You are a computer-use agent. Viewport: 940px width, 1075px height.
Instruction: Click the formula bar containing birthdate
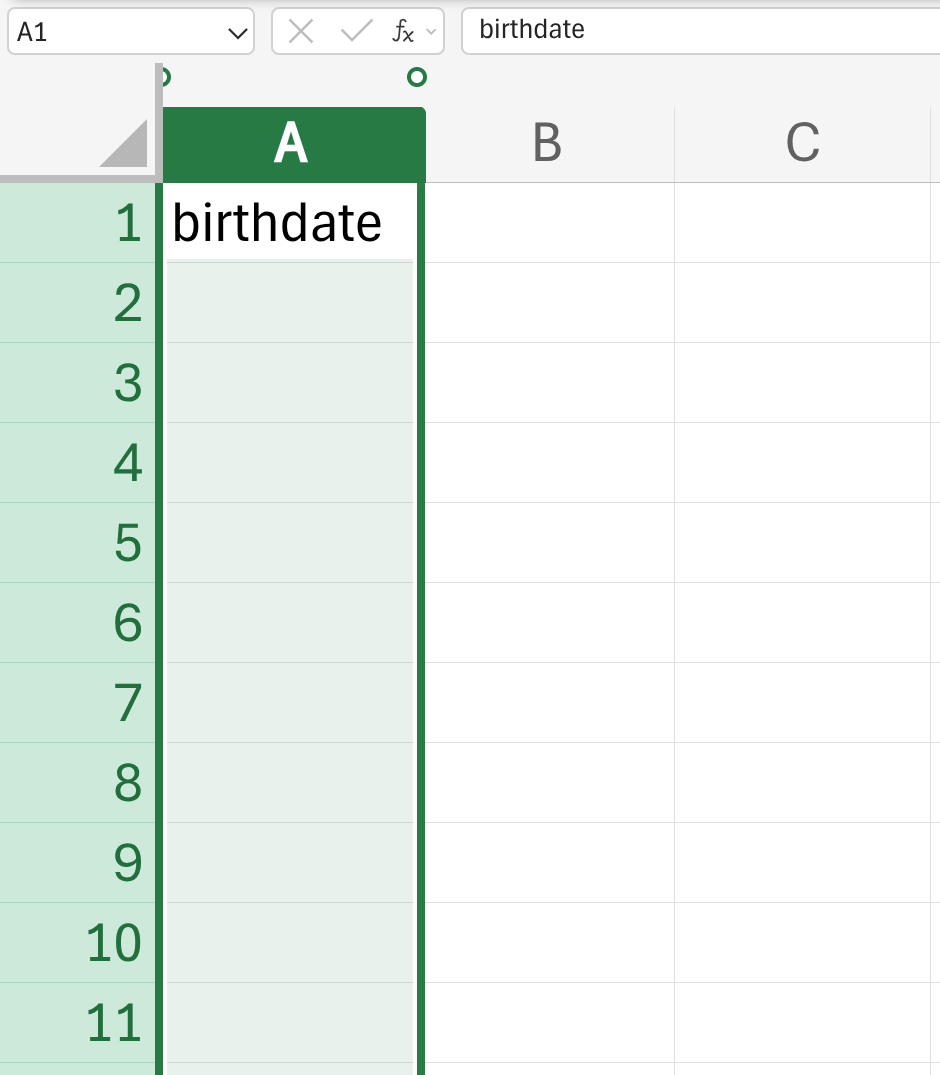pyautogui.click(x=701, y=30)
